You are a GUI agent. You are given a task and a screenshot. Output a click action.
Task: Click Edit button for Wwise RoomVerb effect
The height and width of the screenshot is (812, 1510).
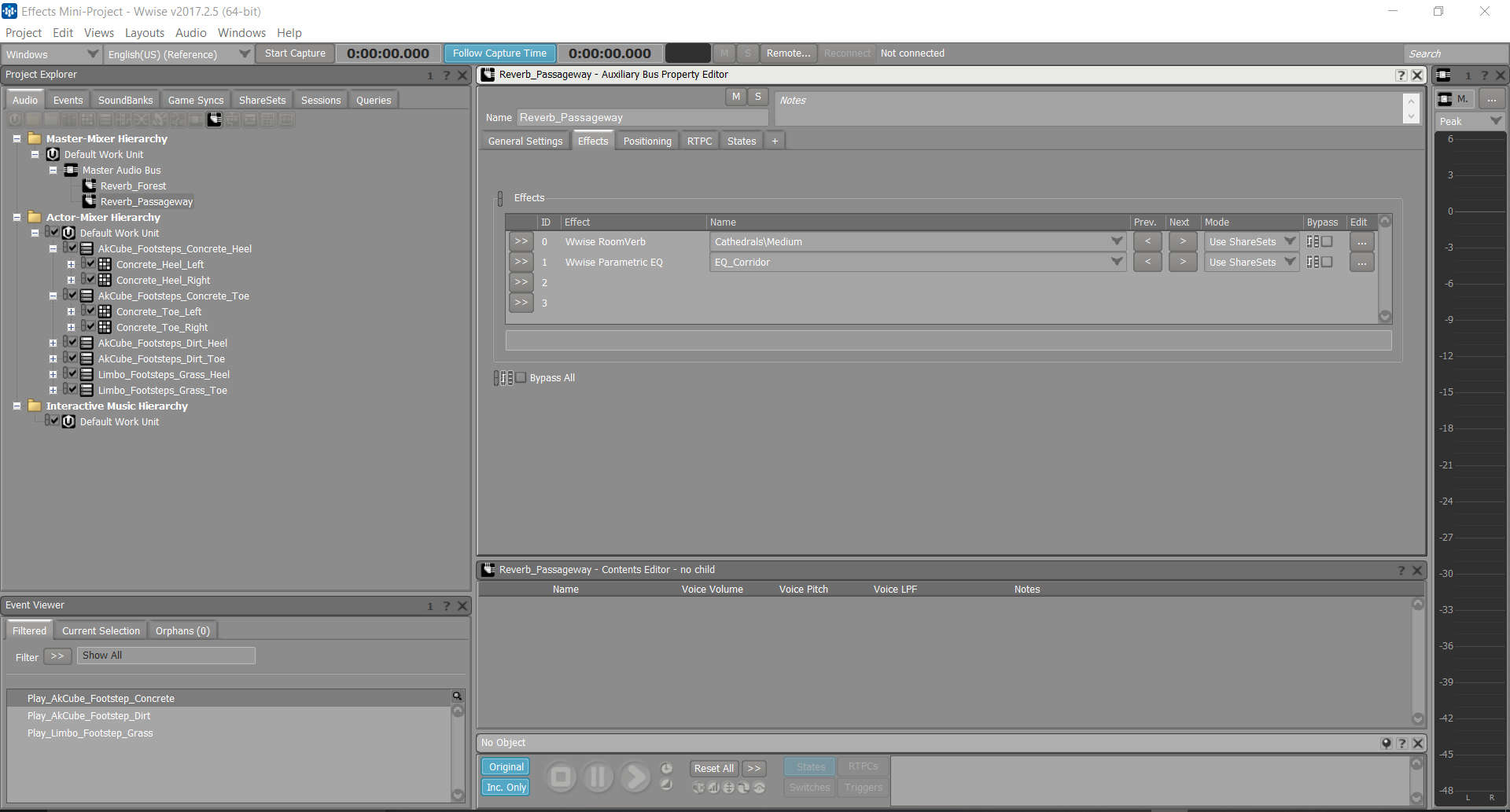[x=1361, y=241]
